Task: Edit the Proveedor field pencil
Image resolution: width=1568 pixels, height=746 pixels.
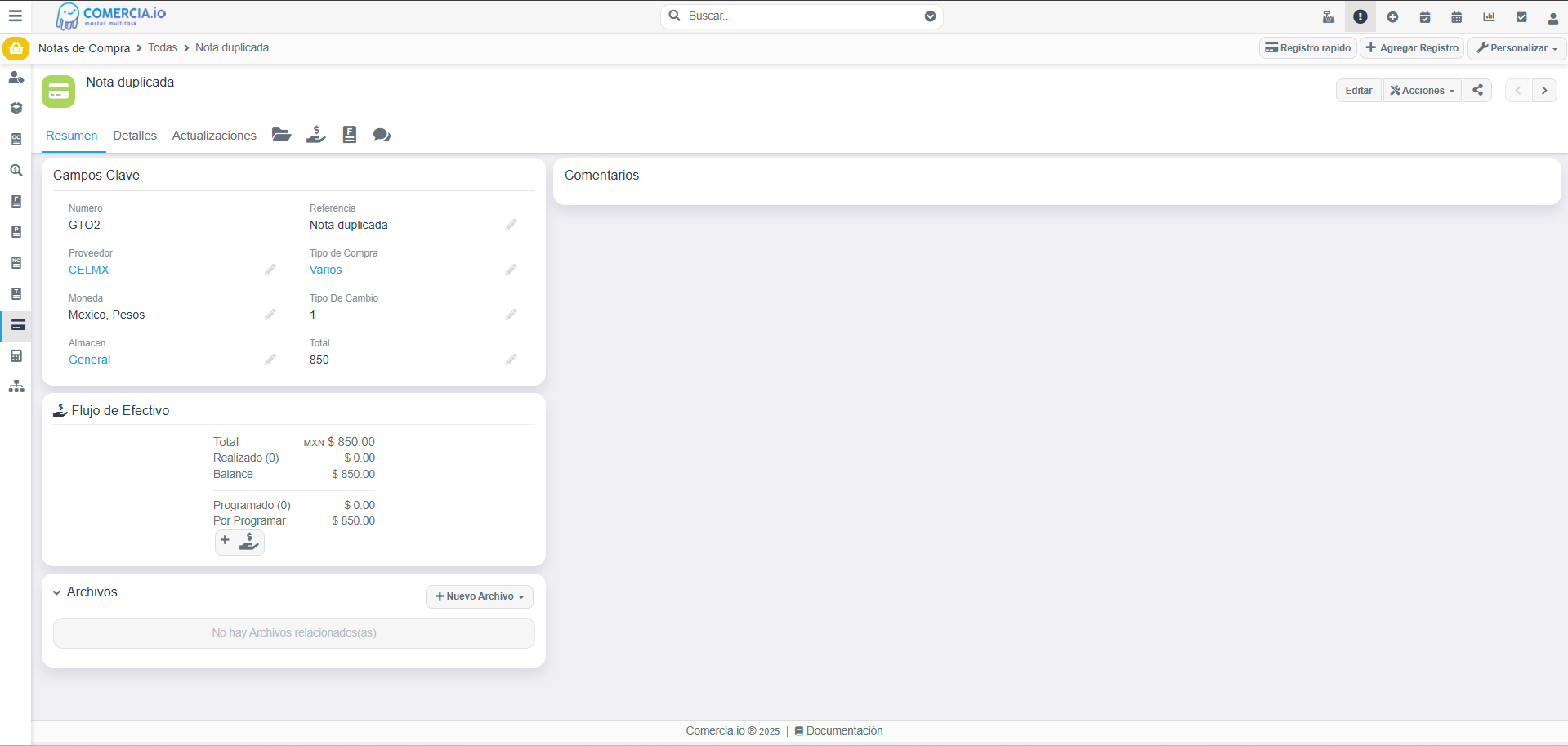Action: (270, 270)
